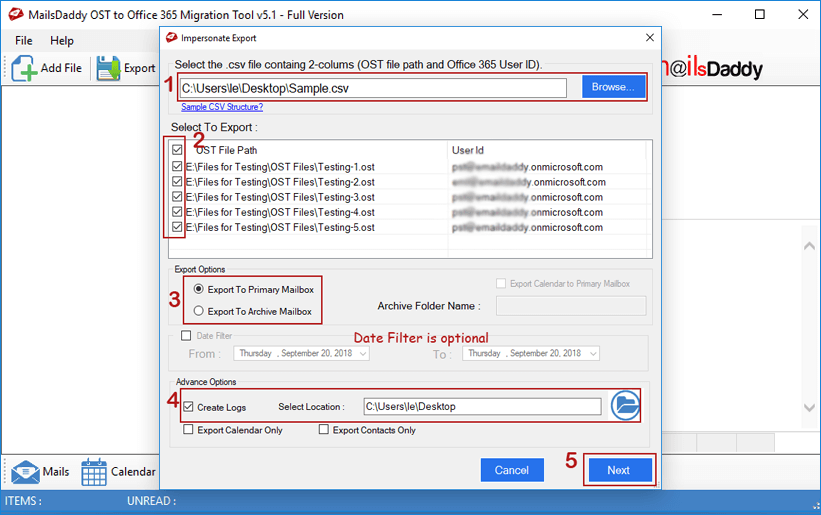
Task: Open the To date dropdown
Action: coord(593,354)
